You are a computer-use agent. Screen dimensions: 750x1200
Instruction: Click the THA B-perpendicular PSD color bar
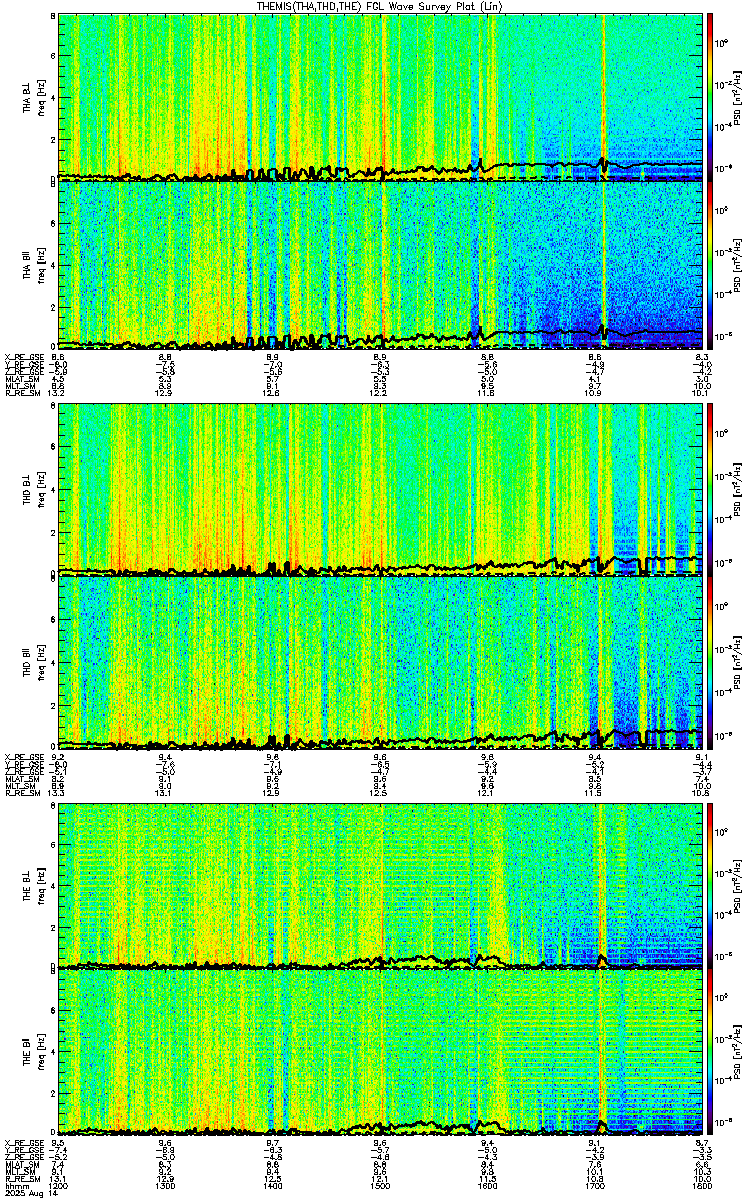pyautogui.click(x=711, y=97)
